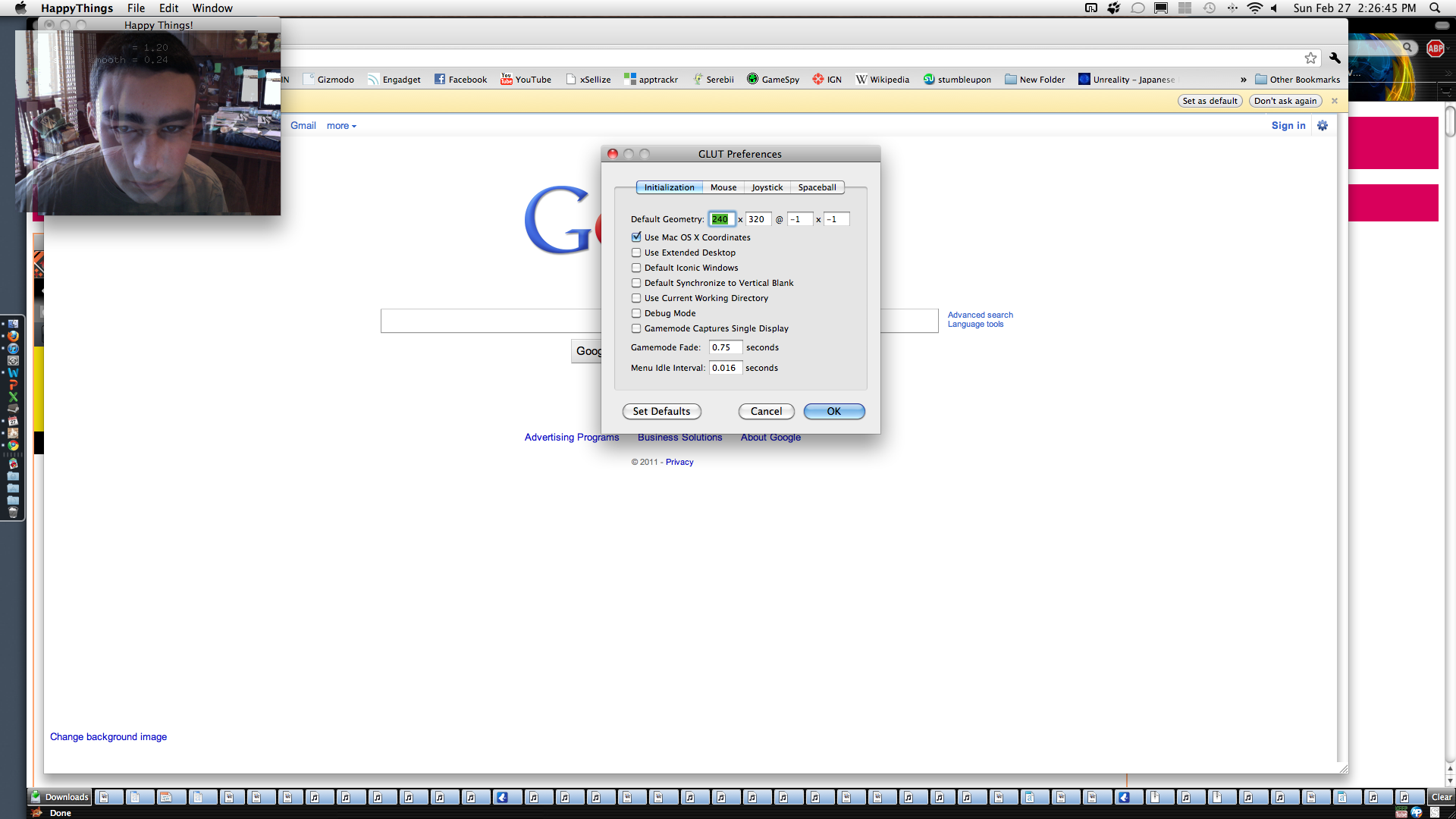Screen dimensions: 1456x819
Task: Click the Wi-Fi status menu bar icon
Action: (1254, 8)
